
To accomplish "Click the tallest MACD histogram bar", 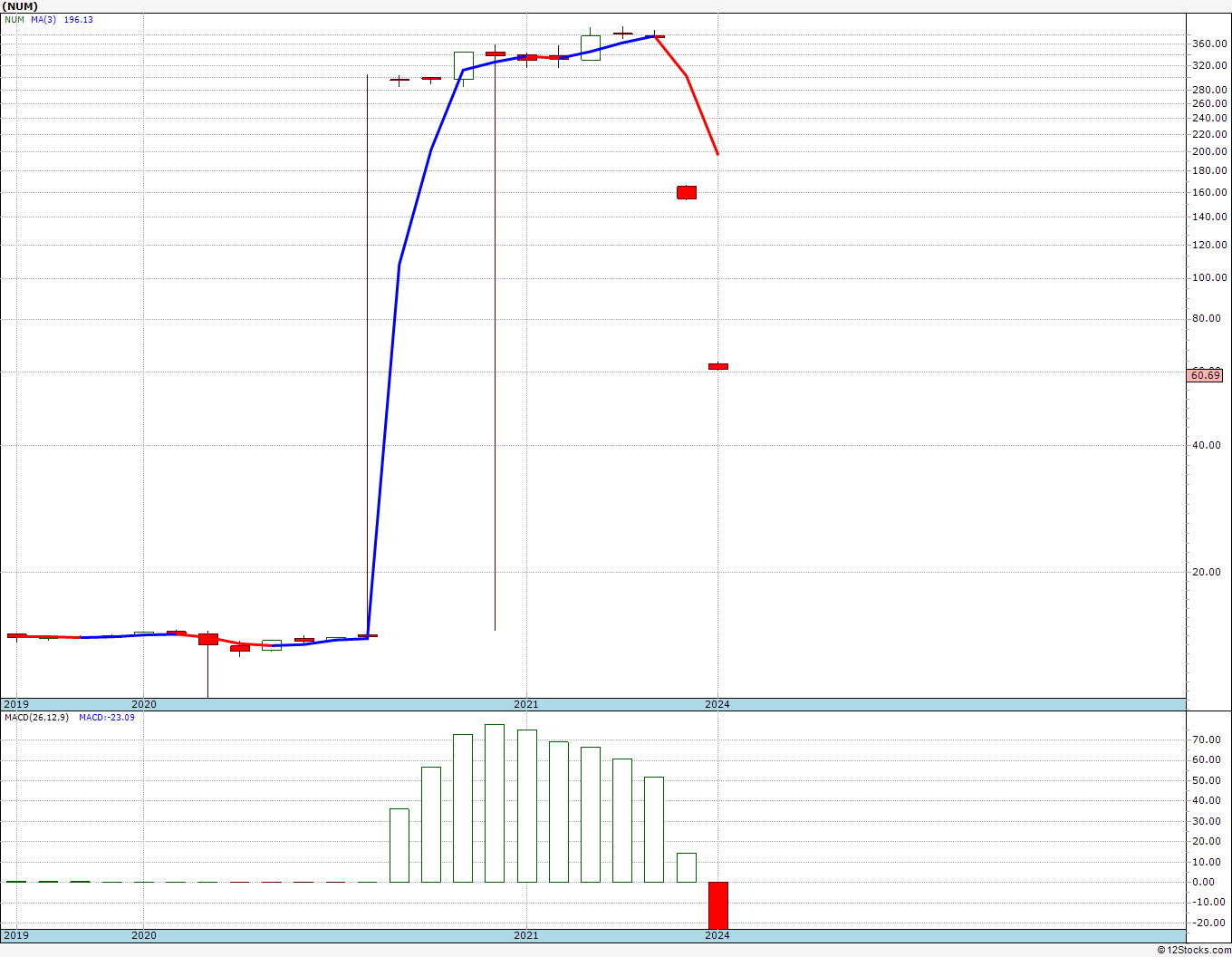I will coord(495,803).
